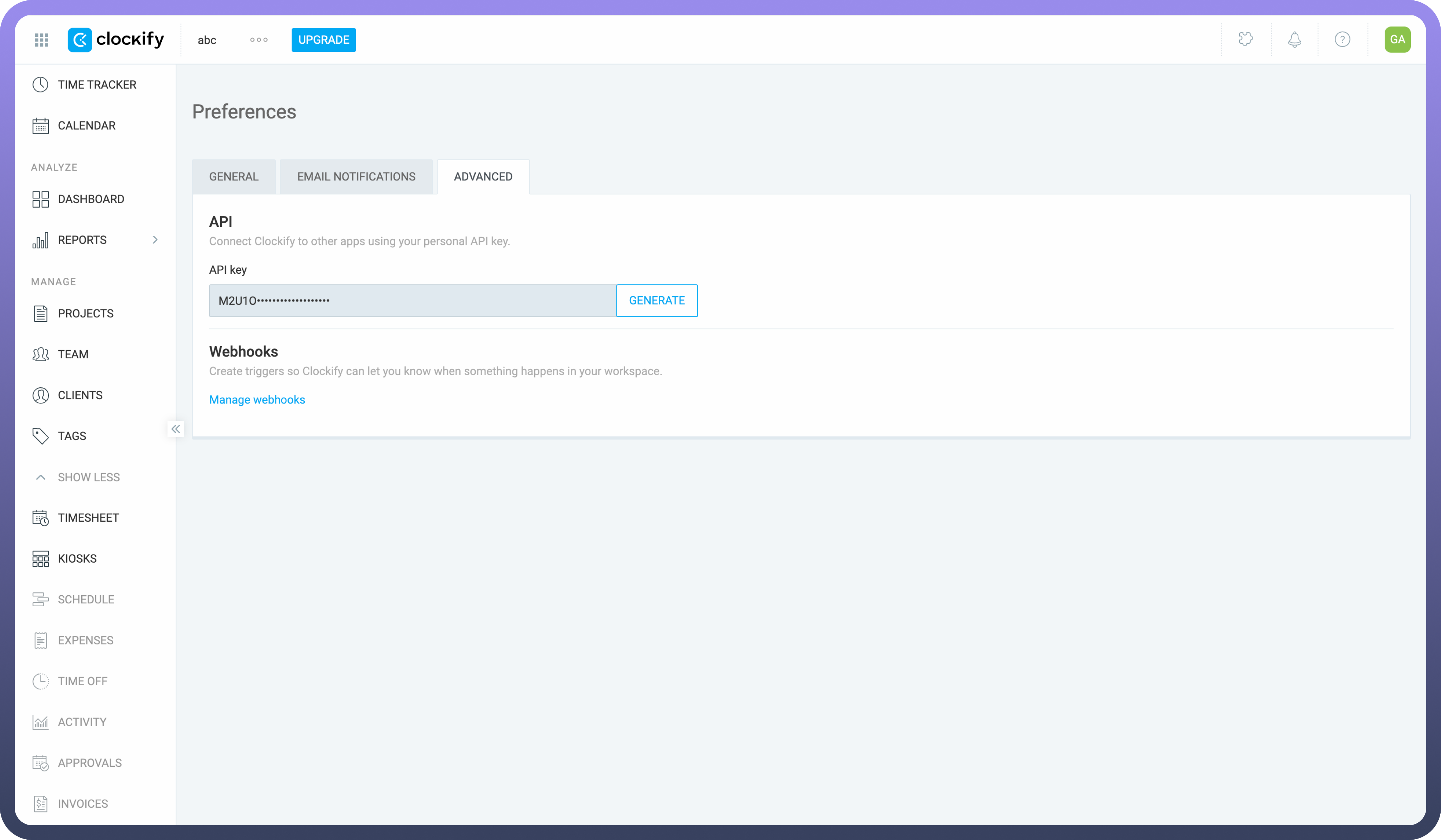Image resolution: width=1441 pixels, height=840 pixels.
Task: Open the integrations puzzle icon
Action: pyautogui.click(x=1245, y=39)
